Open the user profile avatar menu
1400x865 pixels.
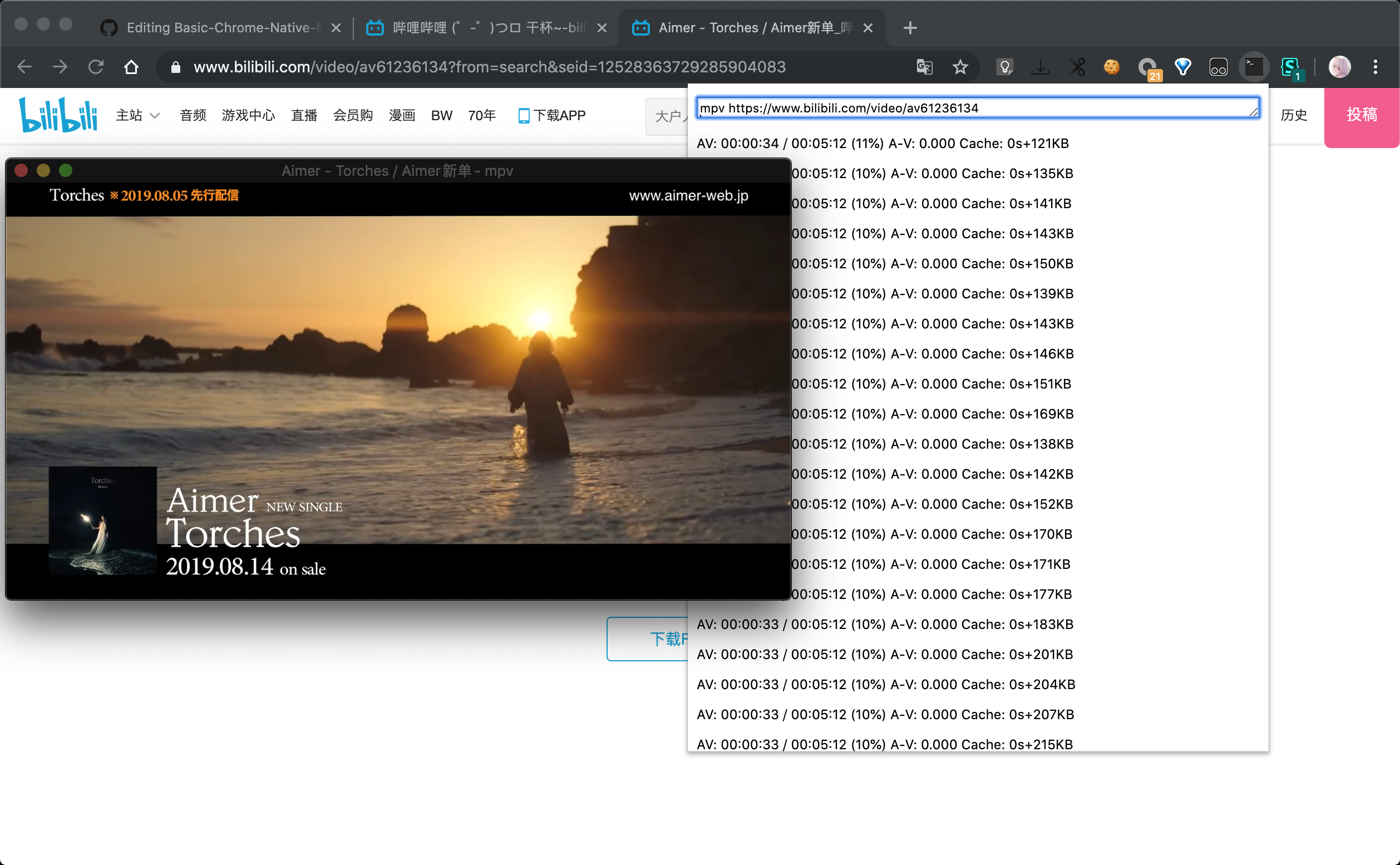pyautogui.click(x=1339, y=67)
